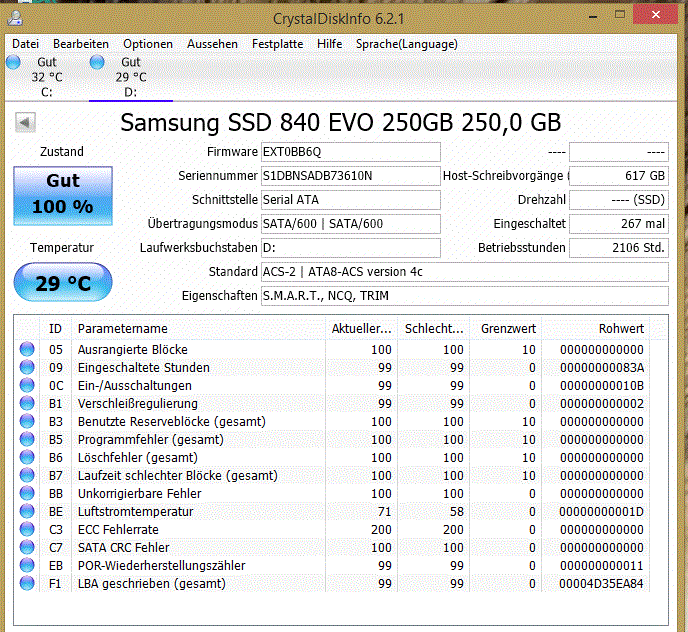688x632 pixels.
Task: Click the Laufwerksbuchstaben field D:
Action: click(x=351, y=248)
